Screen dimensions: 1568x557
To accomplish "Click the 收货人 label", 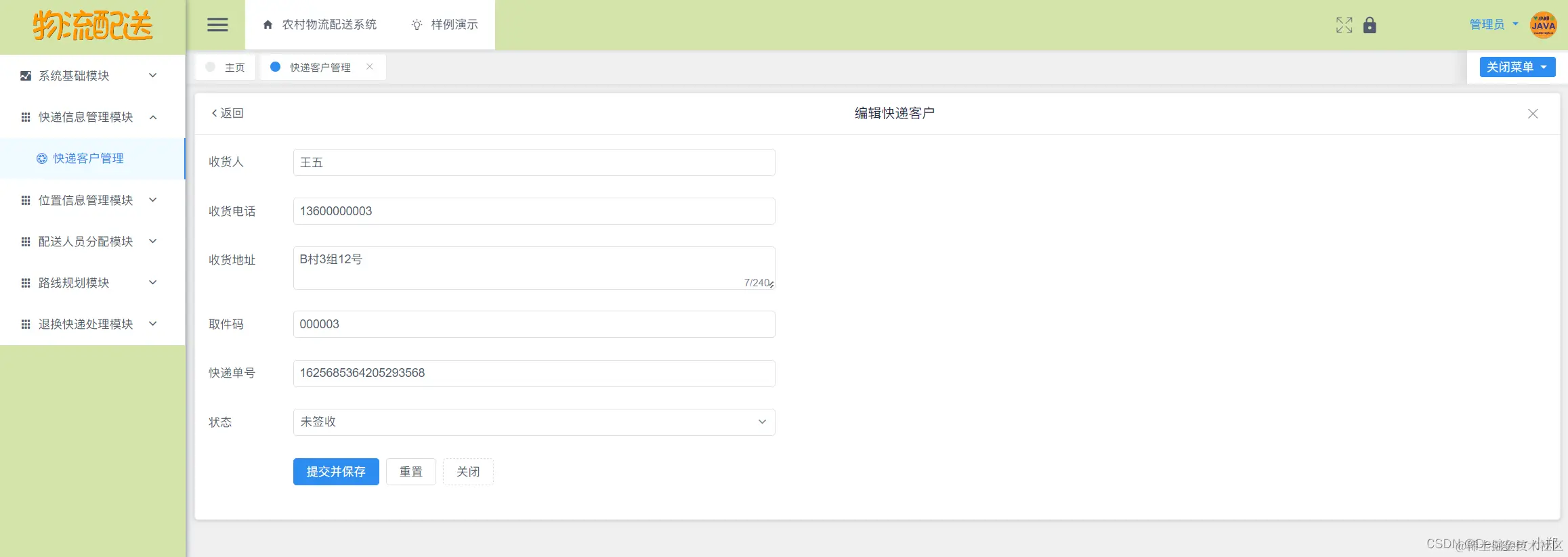I will [x=226, y=162].
